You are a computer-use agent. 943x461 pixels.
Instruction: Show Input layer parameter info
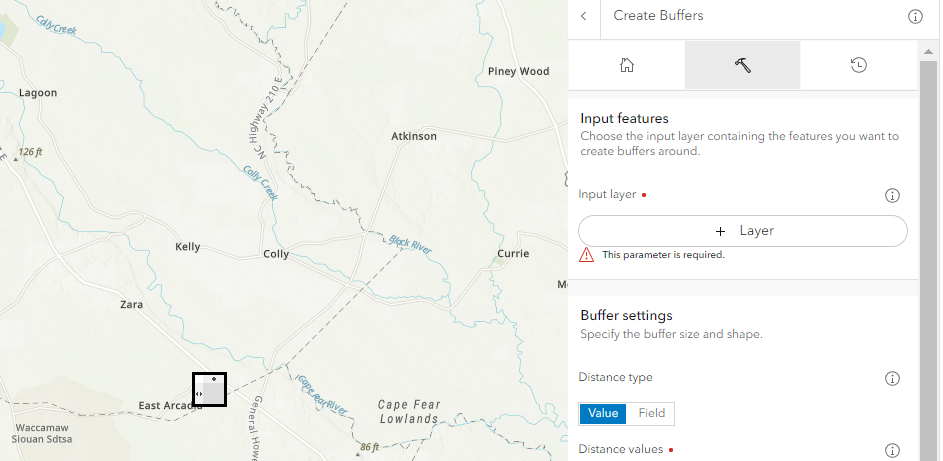pos(893,196)
